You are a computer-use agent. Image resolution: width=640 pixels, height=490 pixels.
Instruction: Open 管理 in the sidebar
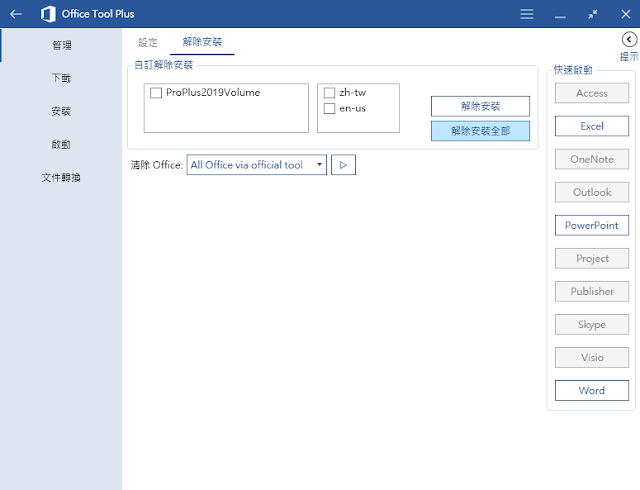[62, 45]
